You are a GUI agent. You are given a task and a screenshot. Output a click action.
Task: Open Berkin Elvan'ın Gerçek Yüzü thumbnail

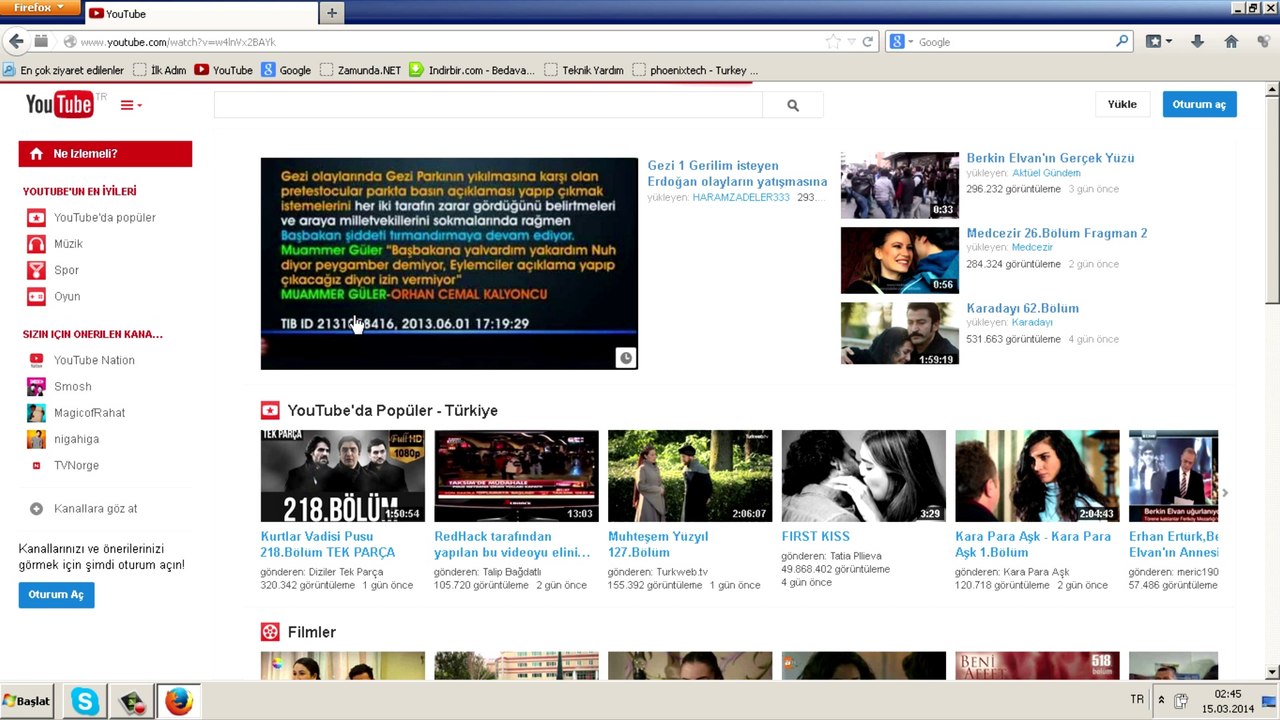[x=899, y=185]
